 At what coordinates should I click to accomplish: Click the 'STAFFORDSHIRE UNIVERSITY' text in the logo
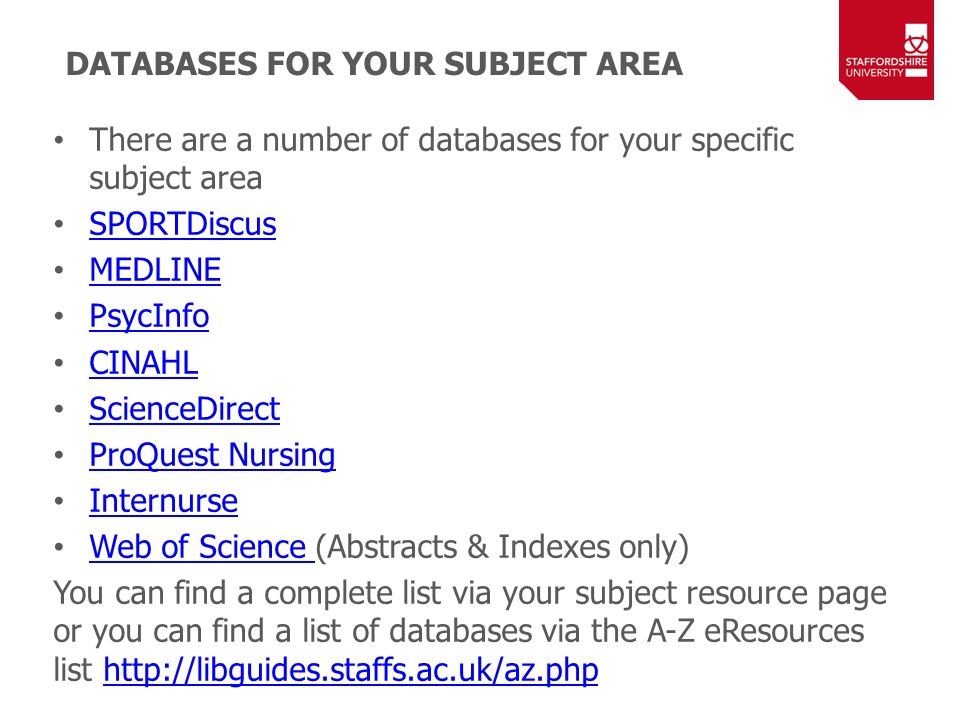click(x=886, y=67)
